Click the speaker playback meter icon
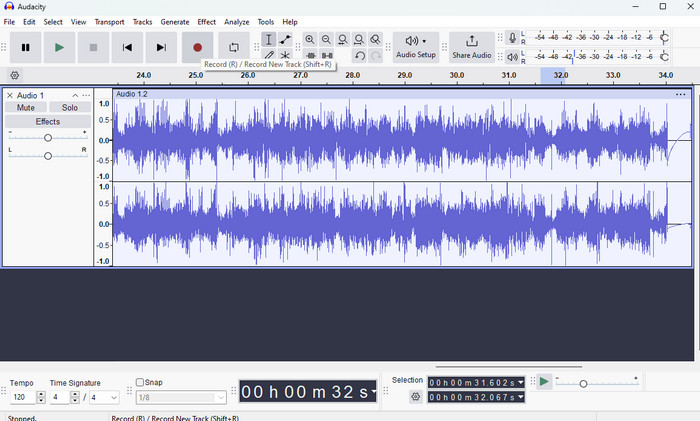Image resolution: width=700 pixels, height=421 pixels. point(512,57)
